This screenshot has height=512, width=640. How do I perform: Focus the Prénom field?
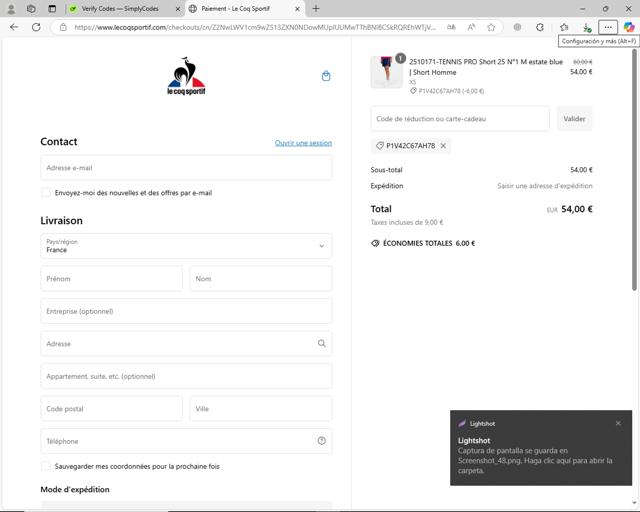(x=111, y=278)
